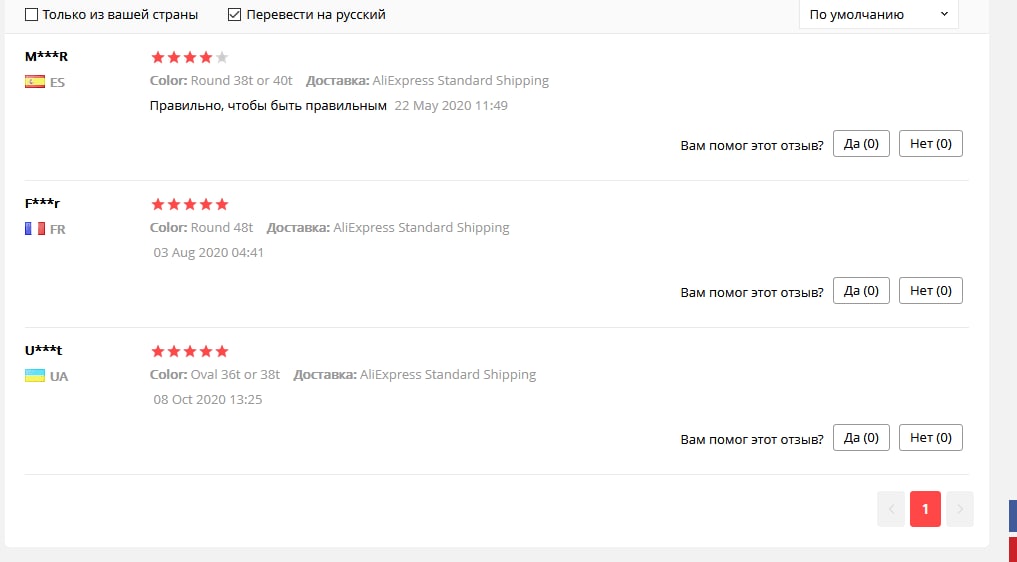
Task: Vote 'Да (0)' on U***t review
Action: pos(861,438)
